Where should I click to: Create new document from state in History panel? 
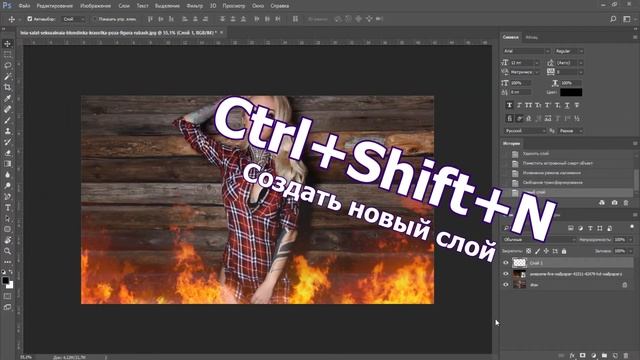[602, 202]
